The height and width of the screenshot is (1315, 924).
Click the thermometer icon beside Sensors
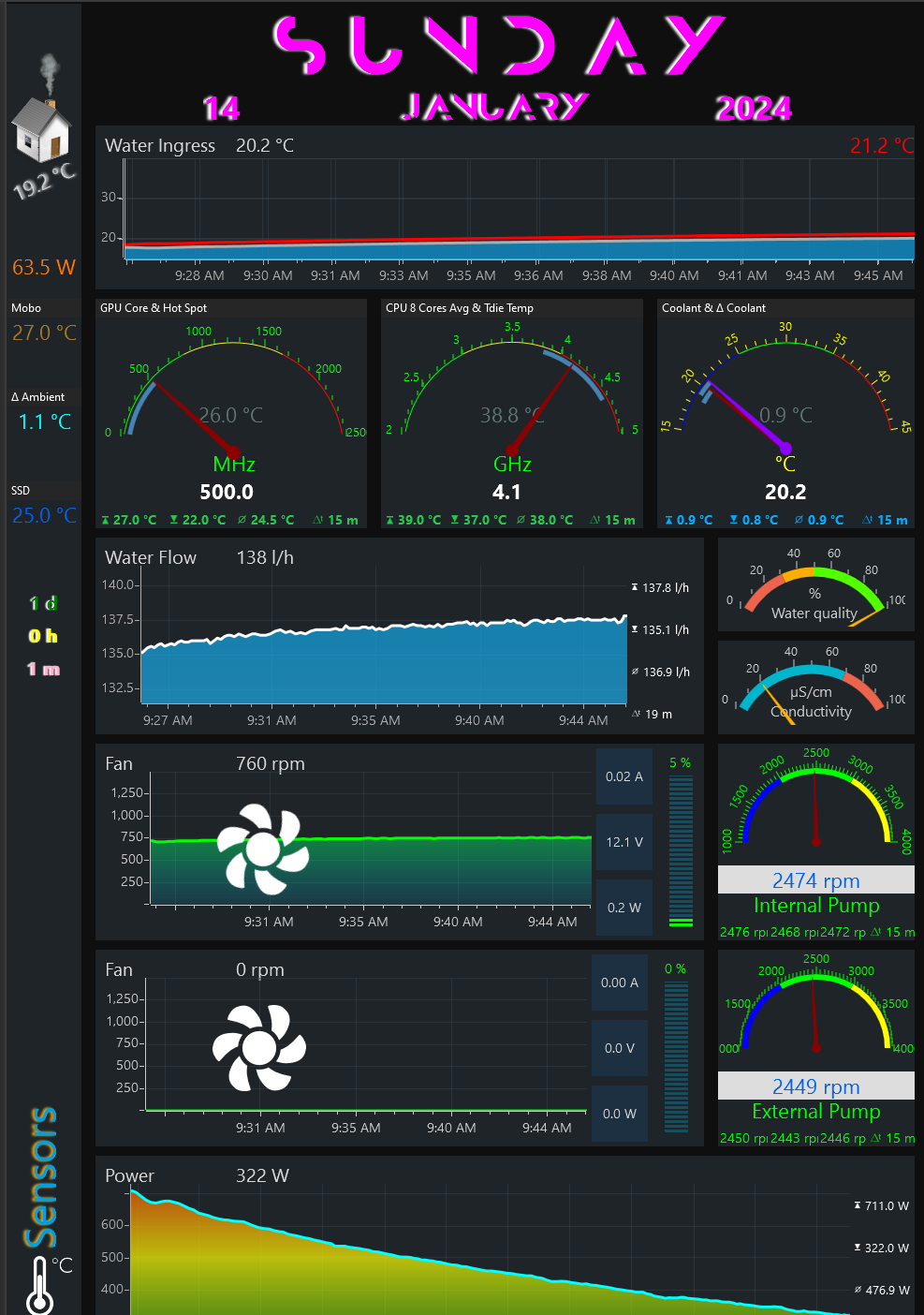(x=39, y=1285)
